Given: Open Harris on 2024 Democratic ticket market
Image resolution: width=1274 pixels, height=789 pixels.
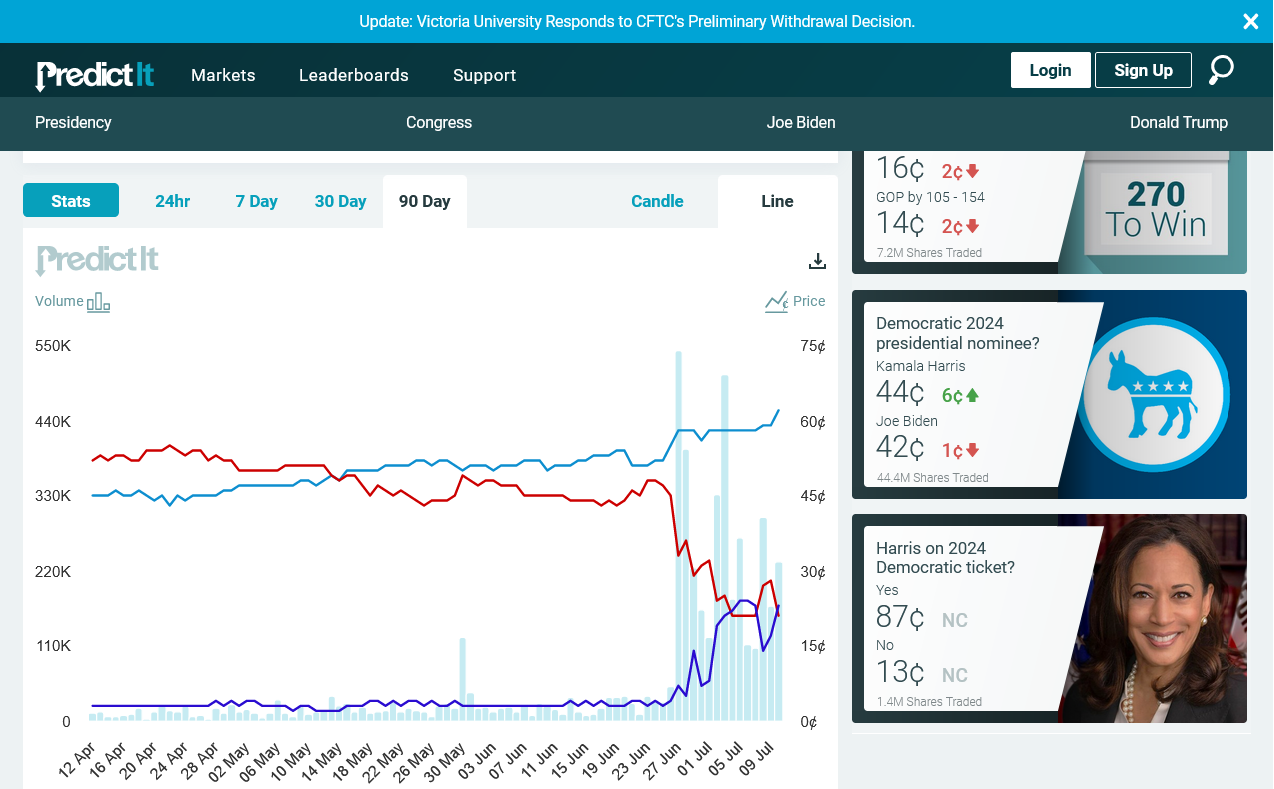Looking at the screenshot, I should click(945, 558).
